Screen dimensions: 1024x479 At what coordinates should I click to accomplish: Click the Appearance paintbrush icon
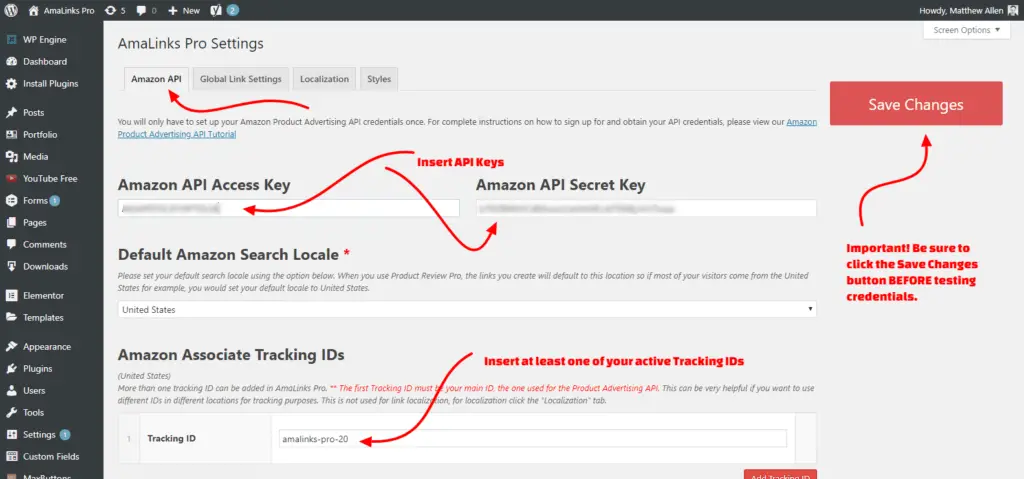pos(11,346)
